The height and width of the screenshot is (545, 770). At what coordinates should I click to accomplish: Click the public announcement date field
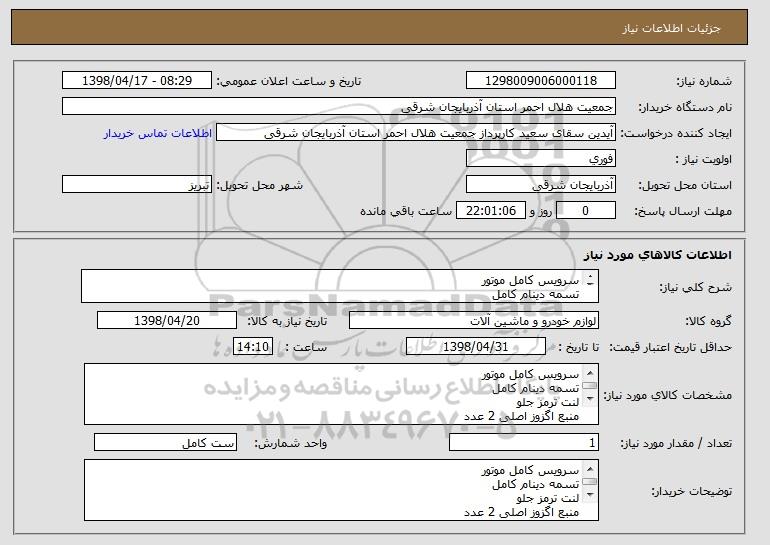click(137, 81)
